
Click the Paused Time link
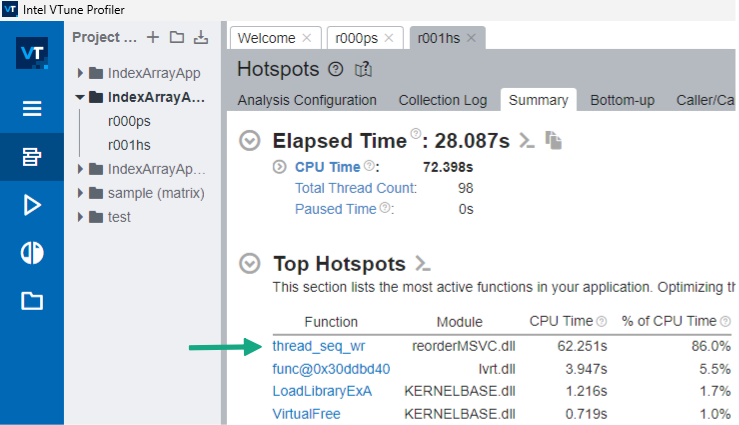336,209
